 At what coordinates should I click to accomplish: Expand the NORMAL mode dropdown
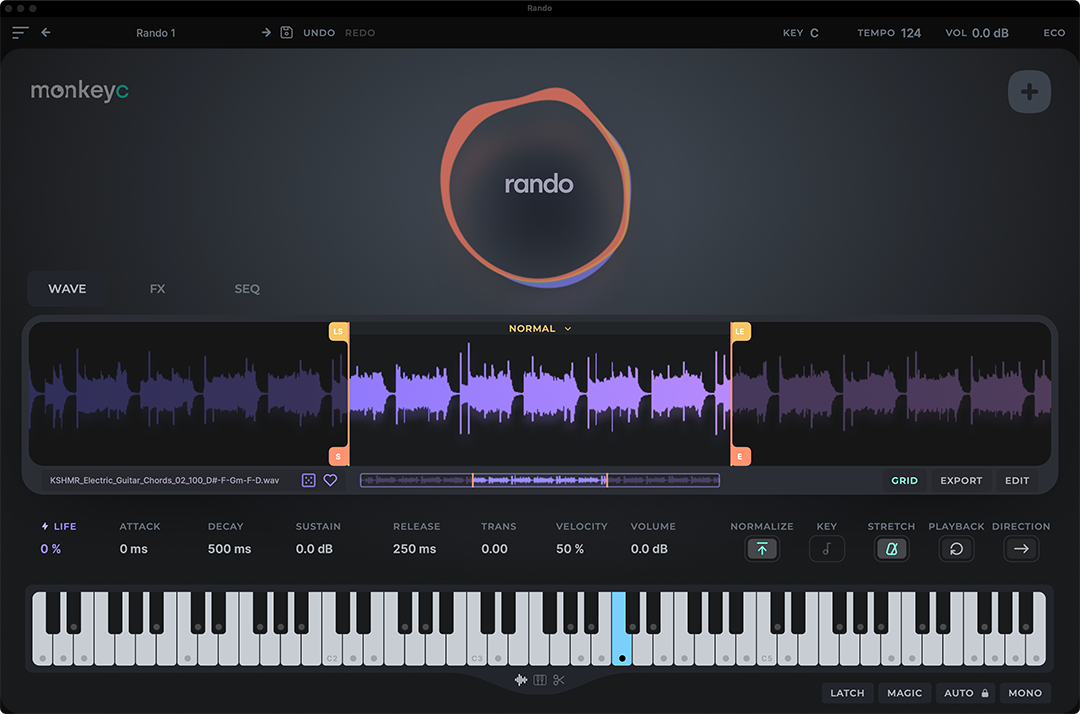[540, 329]
